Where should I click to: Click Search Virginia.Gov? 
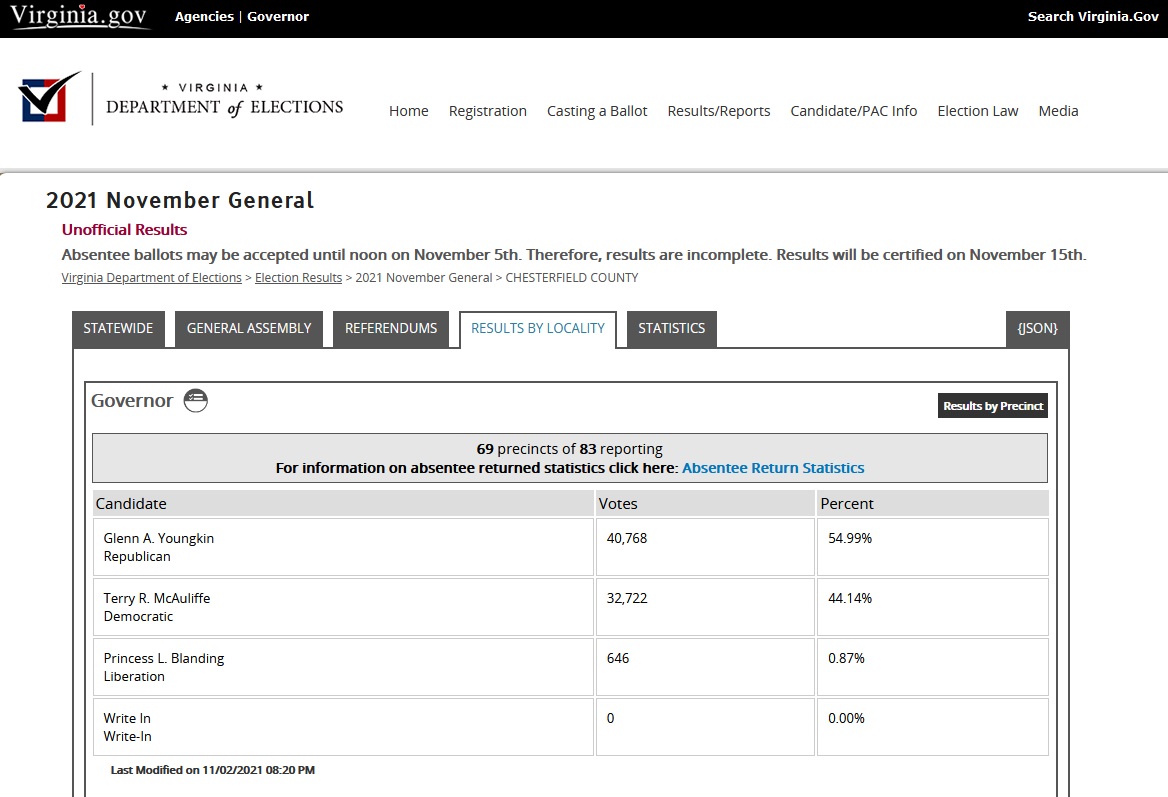(1093, 16)
